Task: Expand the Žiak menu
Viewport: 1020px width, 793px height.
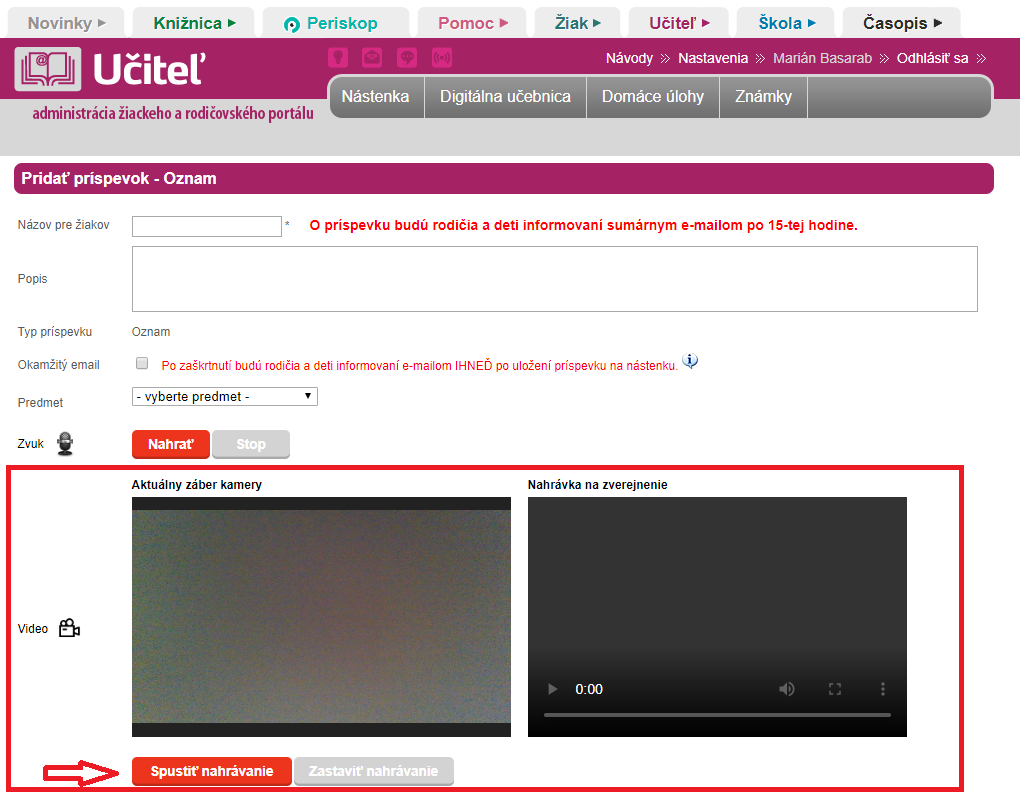Action: tap(578, 23)
